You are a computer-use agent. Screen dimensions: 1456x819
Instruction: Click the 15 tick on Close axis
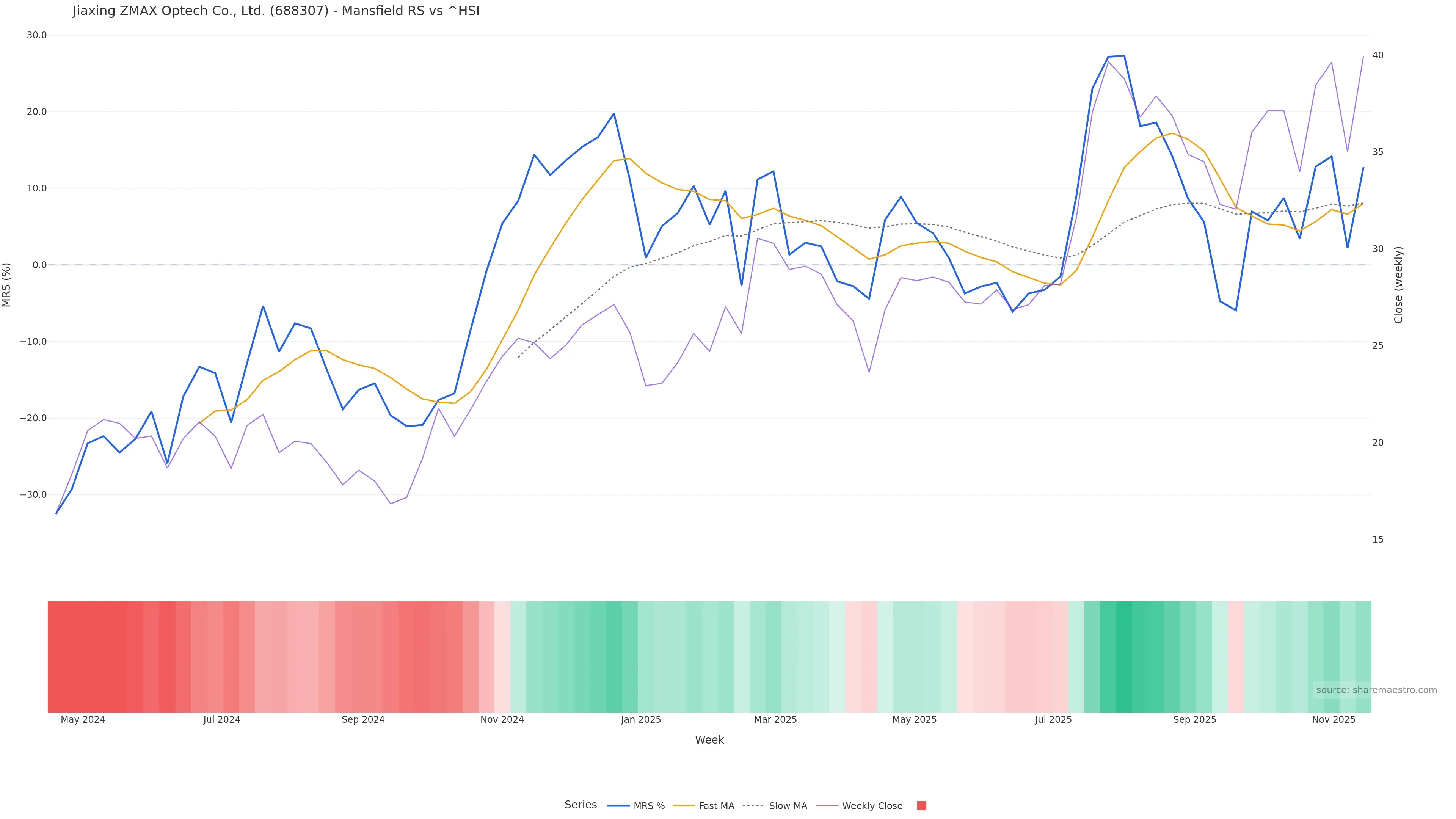pyautogui.click(x=1378, y=540)
